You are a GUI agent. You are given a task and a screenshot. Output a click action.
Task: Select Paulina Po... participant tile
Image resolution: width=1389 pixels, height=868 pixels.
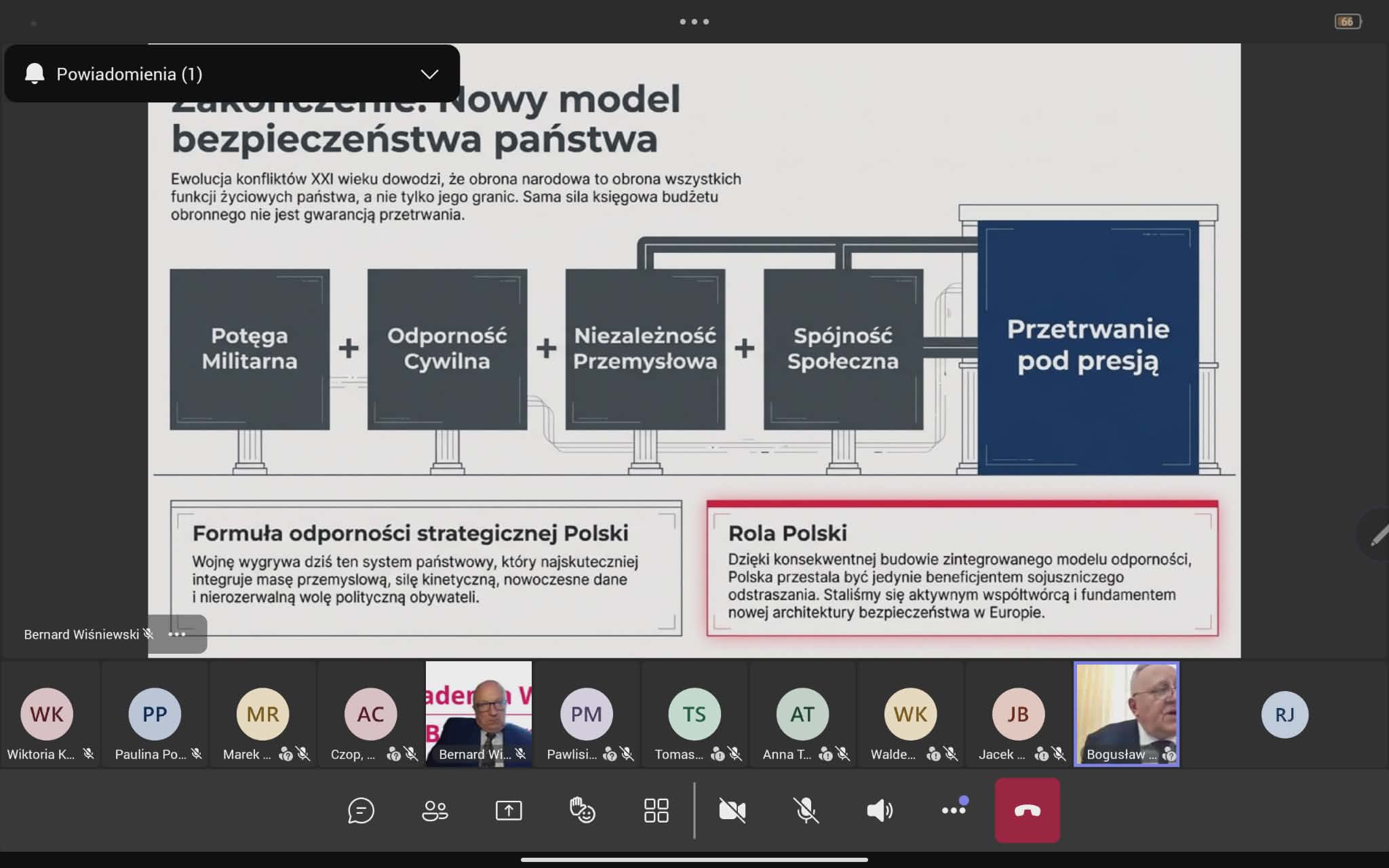pyautogui.click(x=155, y=714)
